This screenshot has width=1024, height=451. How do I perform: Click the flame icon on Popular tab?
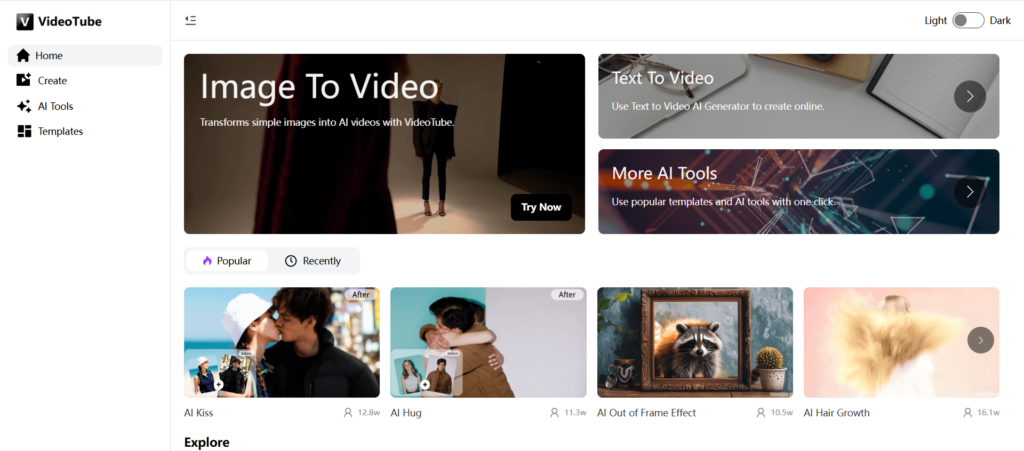207,260
